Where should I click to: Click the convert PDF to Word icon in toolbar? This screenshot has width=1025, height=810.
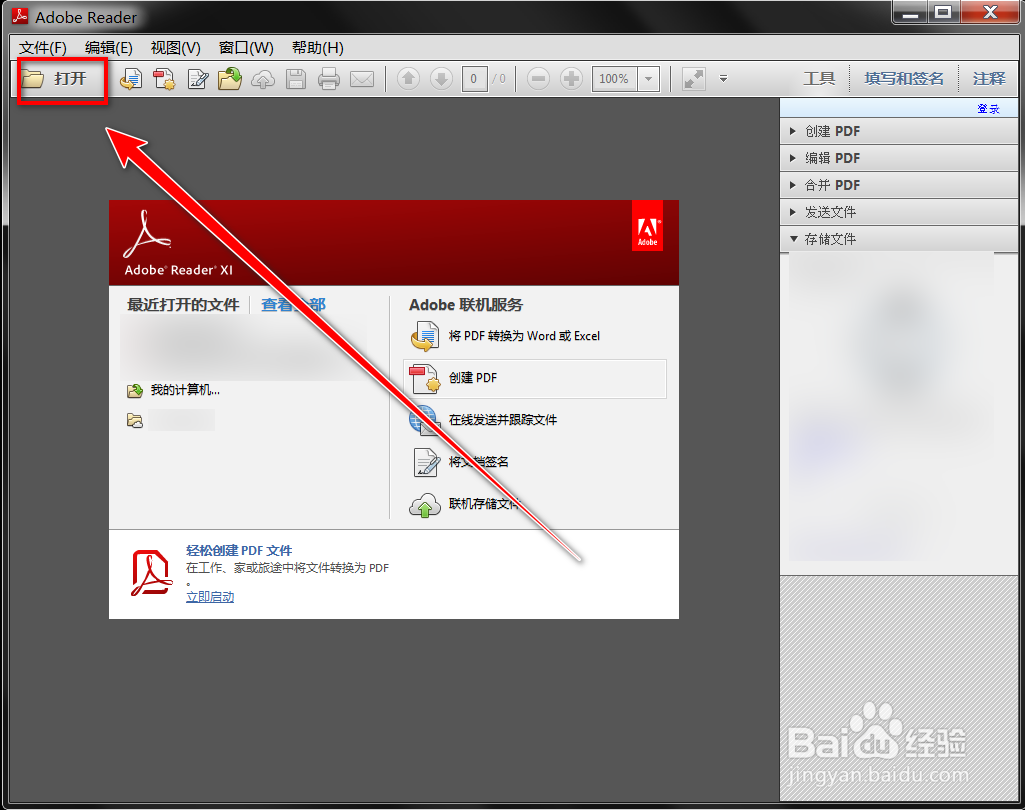(x=131, y=79)
